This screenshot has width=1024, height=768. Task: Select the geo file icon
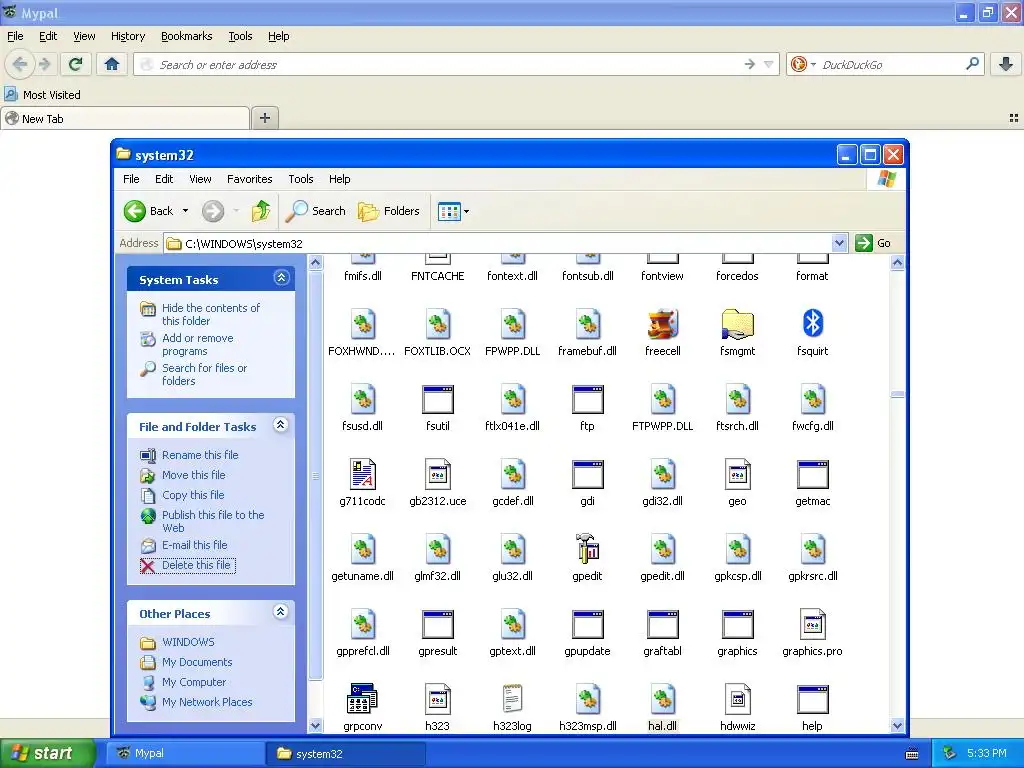pyautogui.click(x=737, y=474)
